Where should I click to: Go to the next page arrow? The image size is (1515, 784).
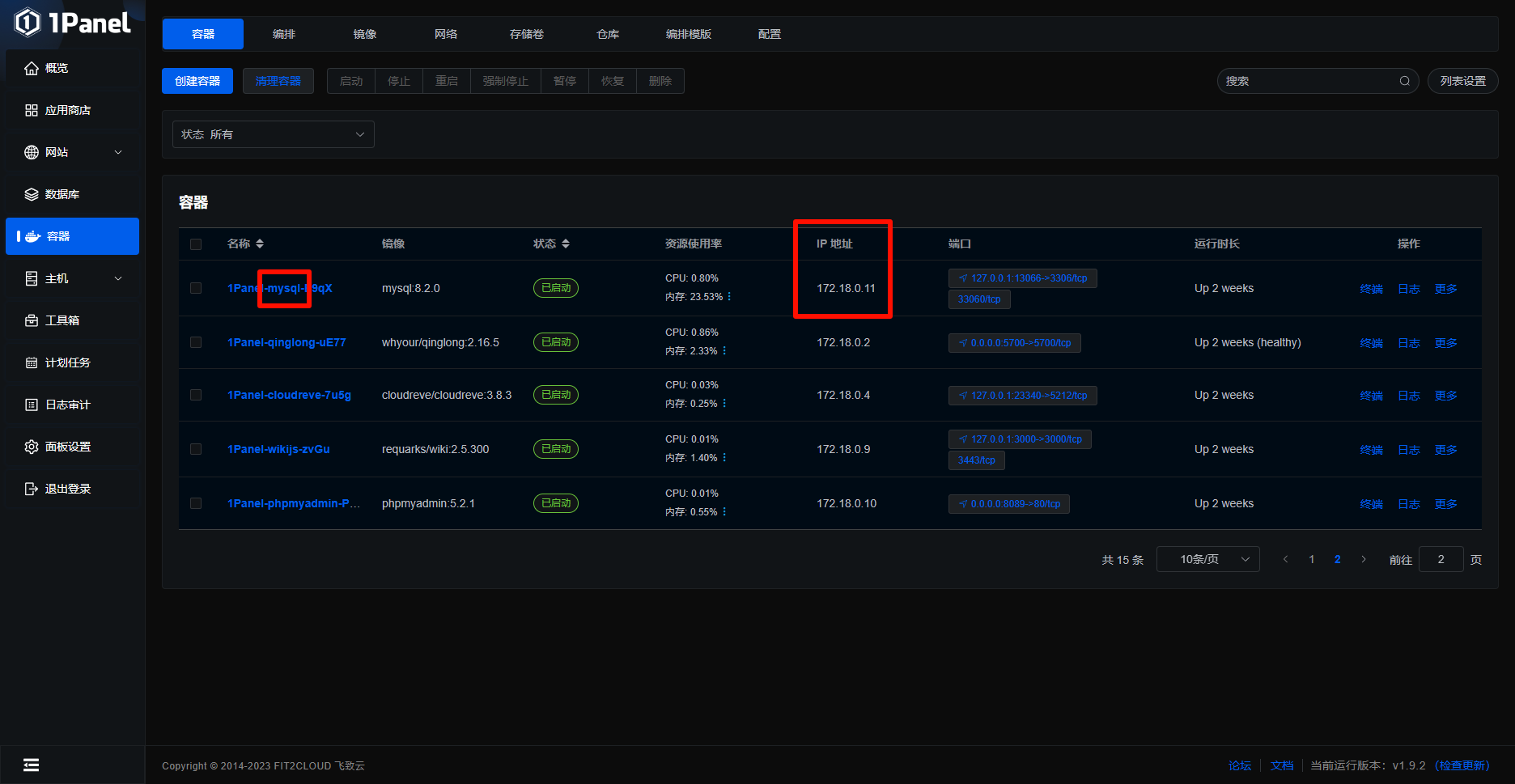pyautogui.click(x=1364, y=559)
